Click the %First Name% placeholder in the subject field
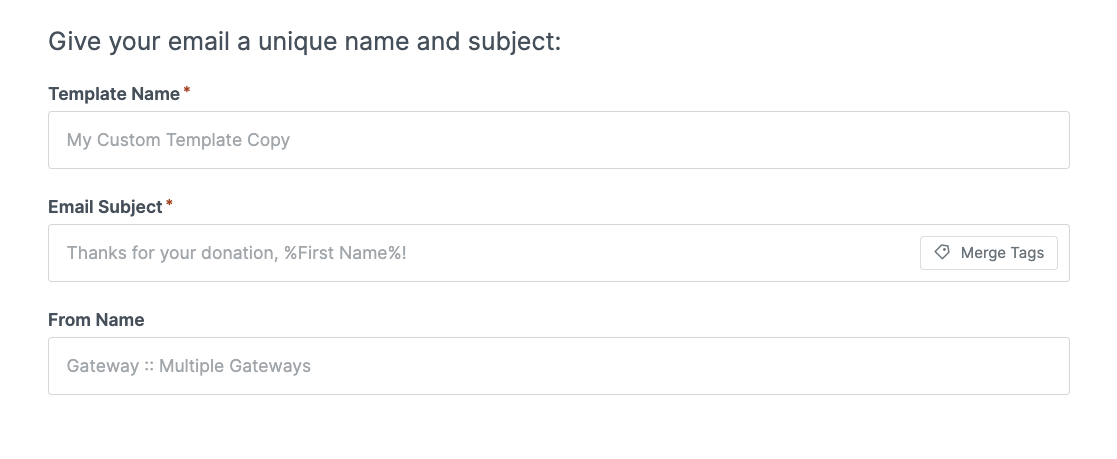Image resolution: width=1117 pixels, height=459 pixels. click(x=345, y=253)
